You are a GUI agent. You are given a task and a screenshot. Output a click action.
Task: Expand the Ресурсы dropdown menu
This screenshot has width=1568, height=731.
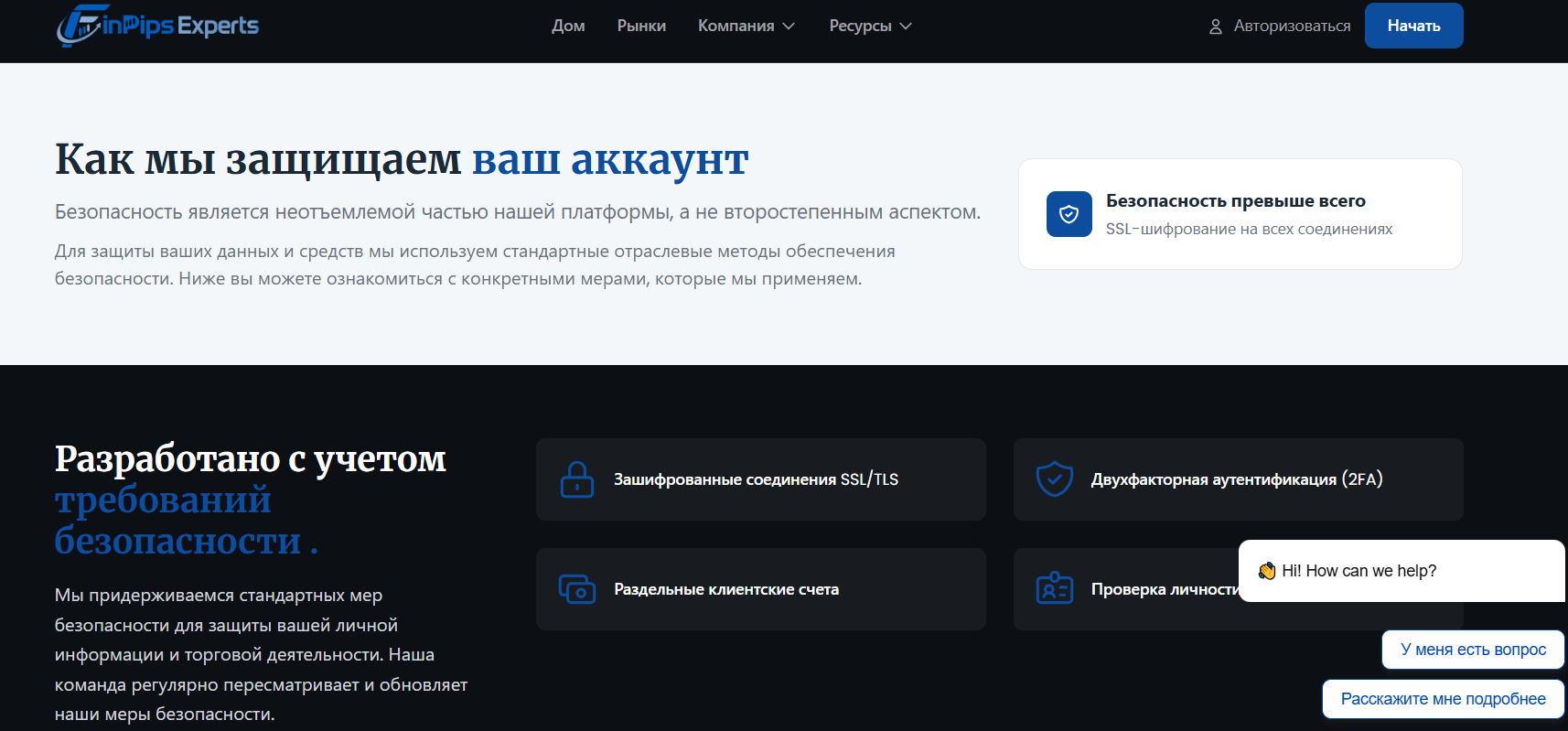871,26
